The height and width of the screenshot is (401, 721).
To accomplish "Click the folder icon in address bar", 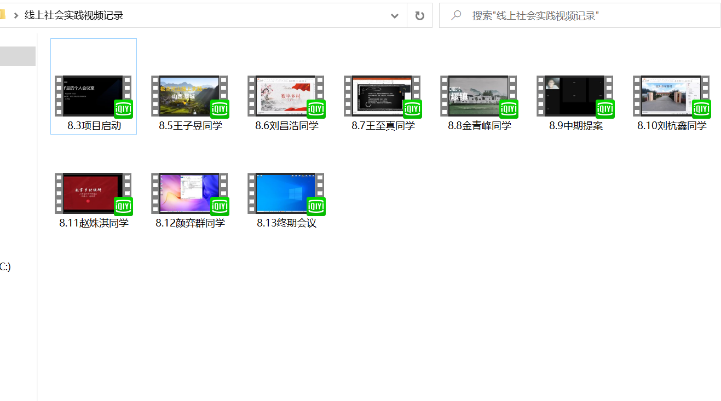I will pyautogui.click(x=4, y=15).
